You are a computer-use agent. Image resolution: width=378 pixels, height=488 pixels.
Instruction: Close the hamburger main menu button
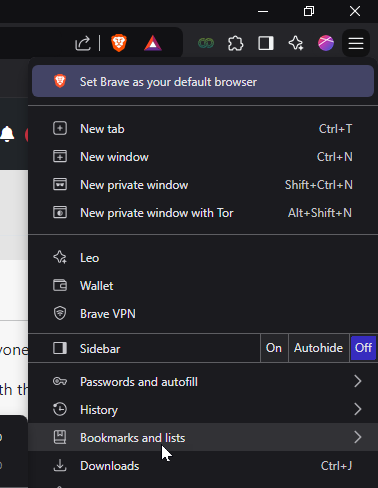point(356,43)
